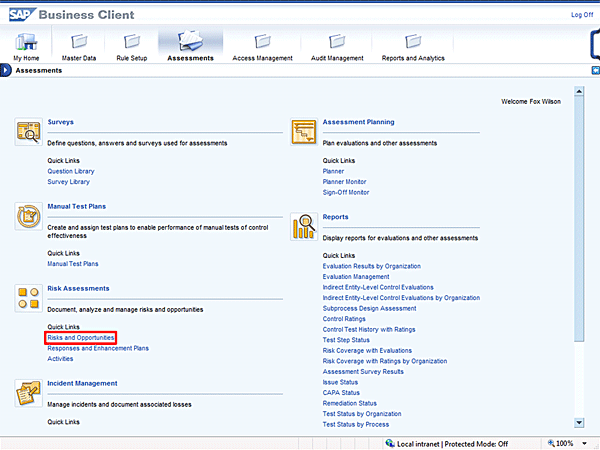Open the My Home workspace icon

(x=26, y=42)
